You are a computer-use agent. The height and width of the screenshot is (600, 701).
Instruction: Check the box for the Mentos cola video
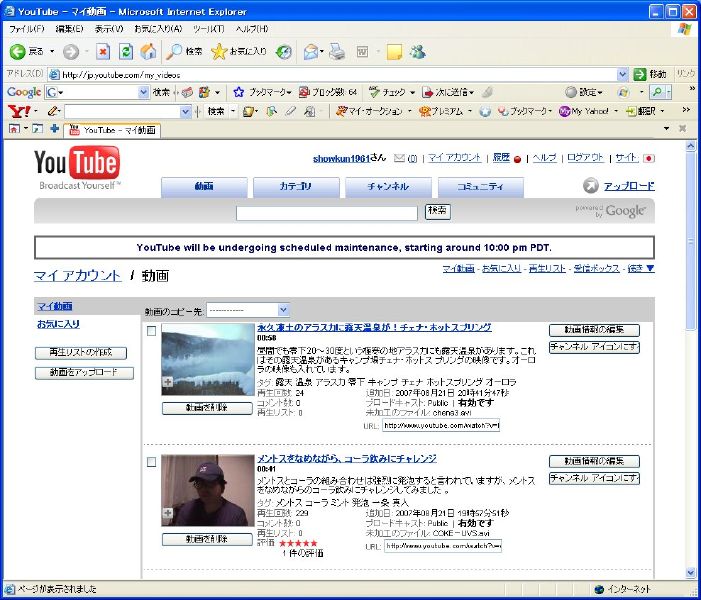[x=151, y=462]
